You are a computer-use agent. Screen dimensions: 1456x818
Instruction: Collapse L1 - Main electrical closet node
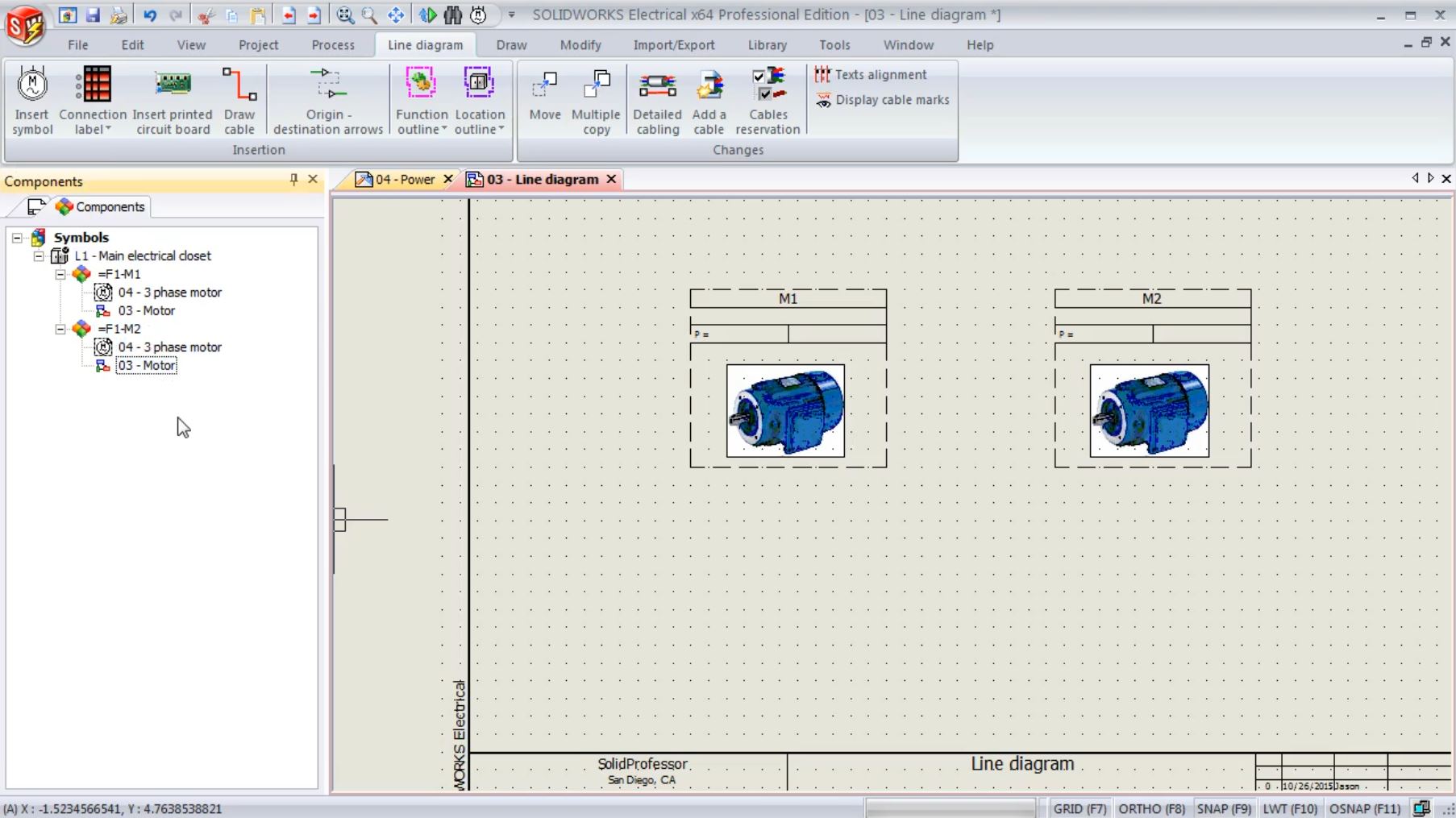coord(39,256)
